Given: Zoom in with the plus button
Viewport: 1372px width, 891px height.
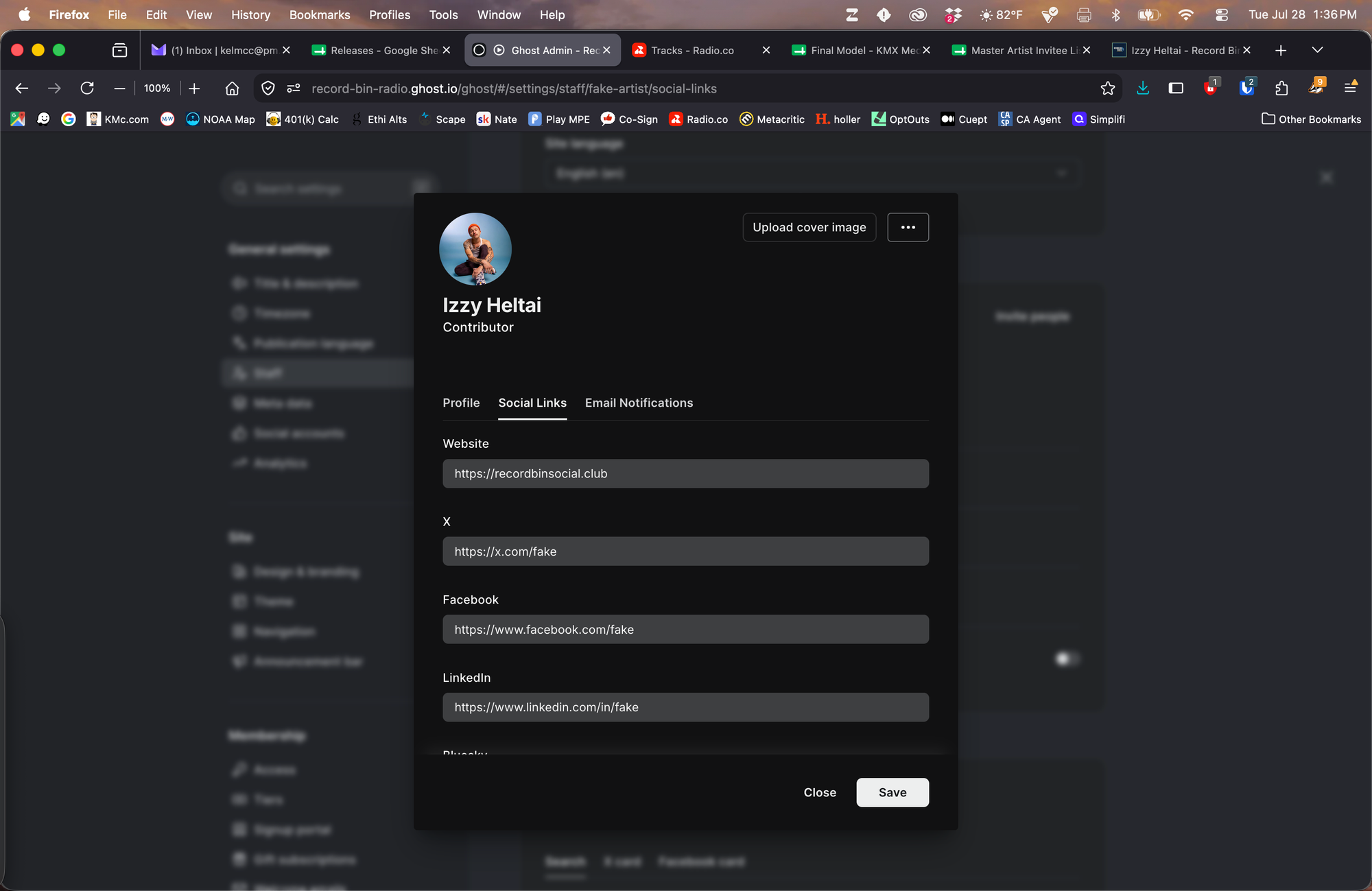Looking at the screenshot, I should tap(194, 88).
